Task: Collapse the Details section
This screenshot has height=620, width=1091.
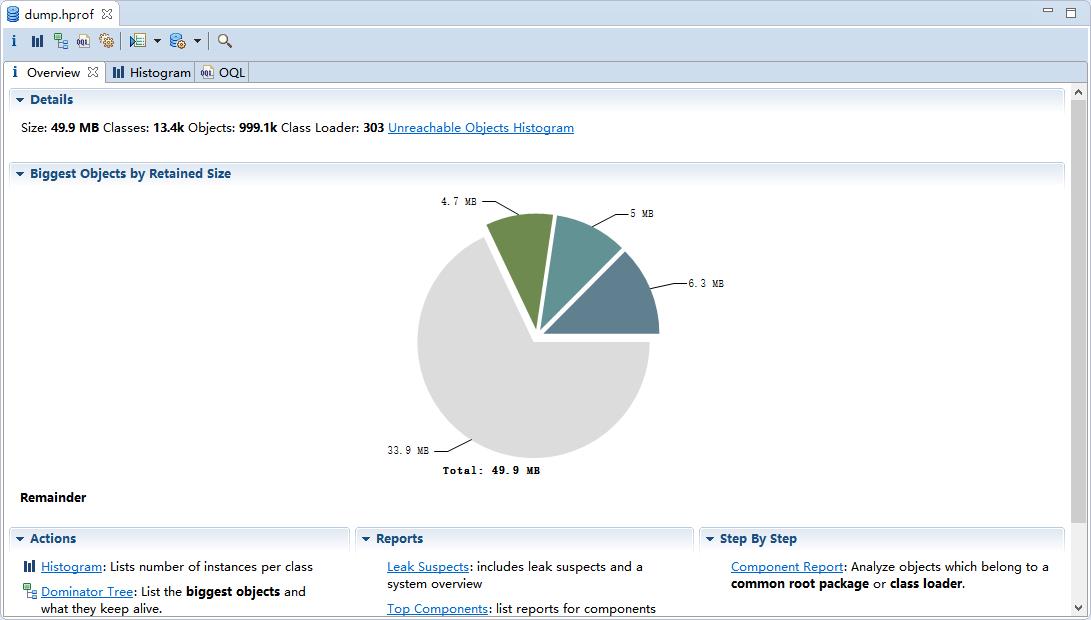Action: click(x=19, y=100)
